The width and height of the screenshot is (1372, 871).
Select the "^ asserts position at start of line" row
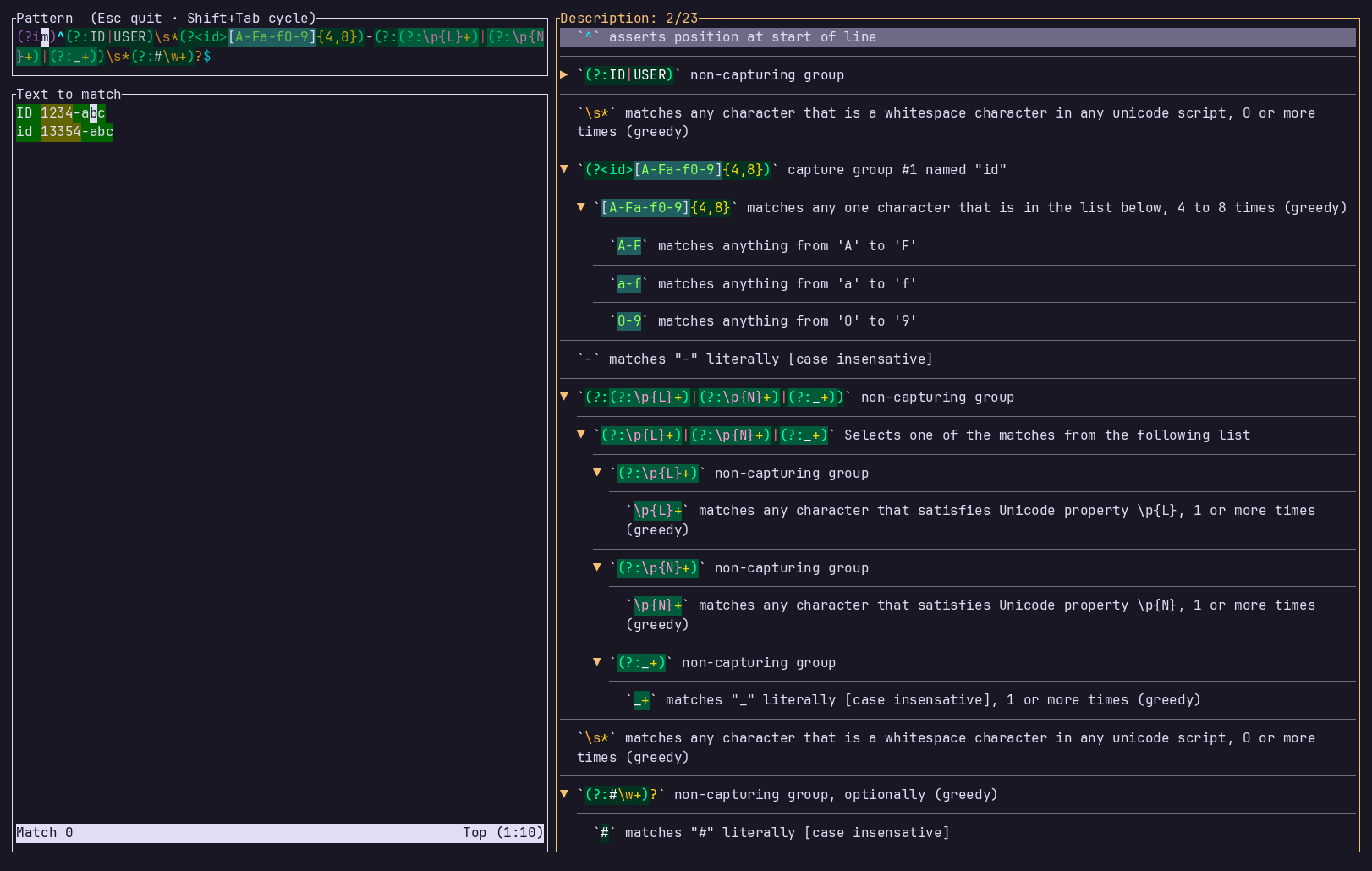[958, 37]
